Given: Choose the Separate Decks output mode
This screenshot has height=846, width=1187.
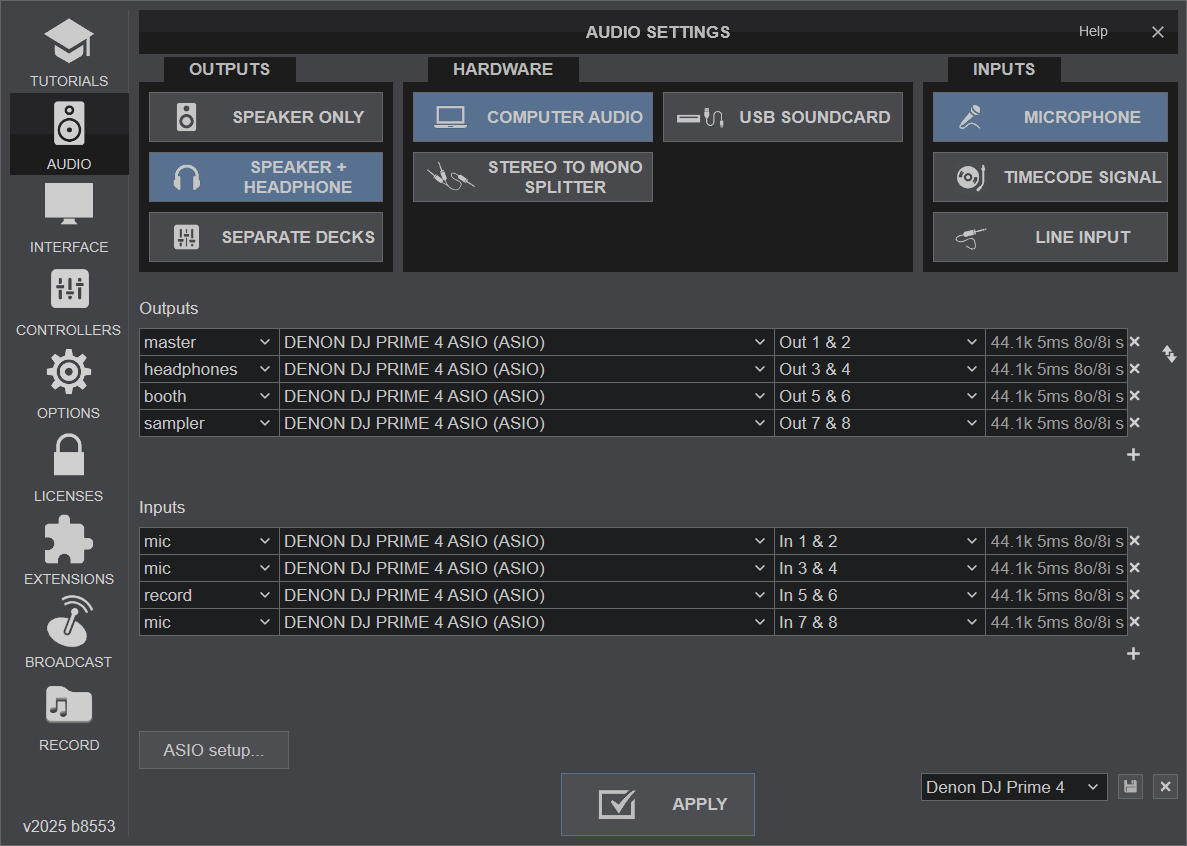Looking at the screenshot, I should point(266,237).
